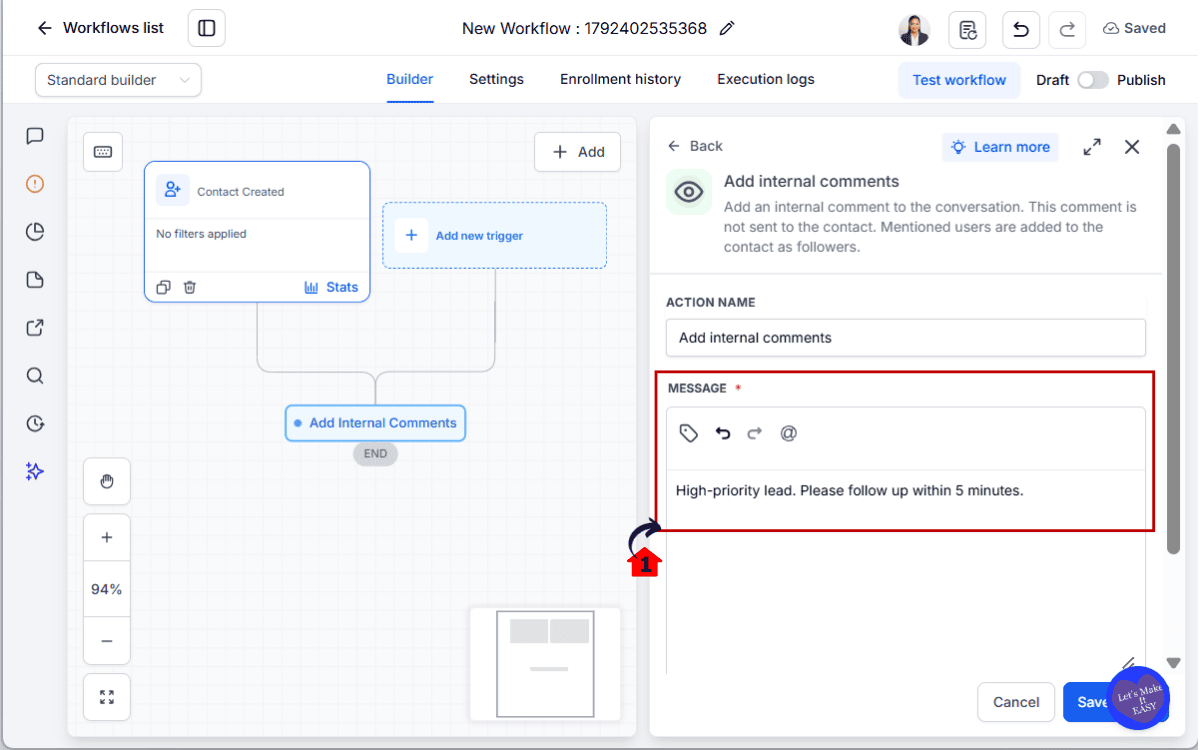The width and height of the screenshot is (1200, 750).
Task: Go back to Workflows list
Action: click(100, 28)
